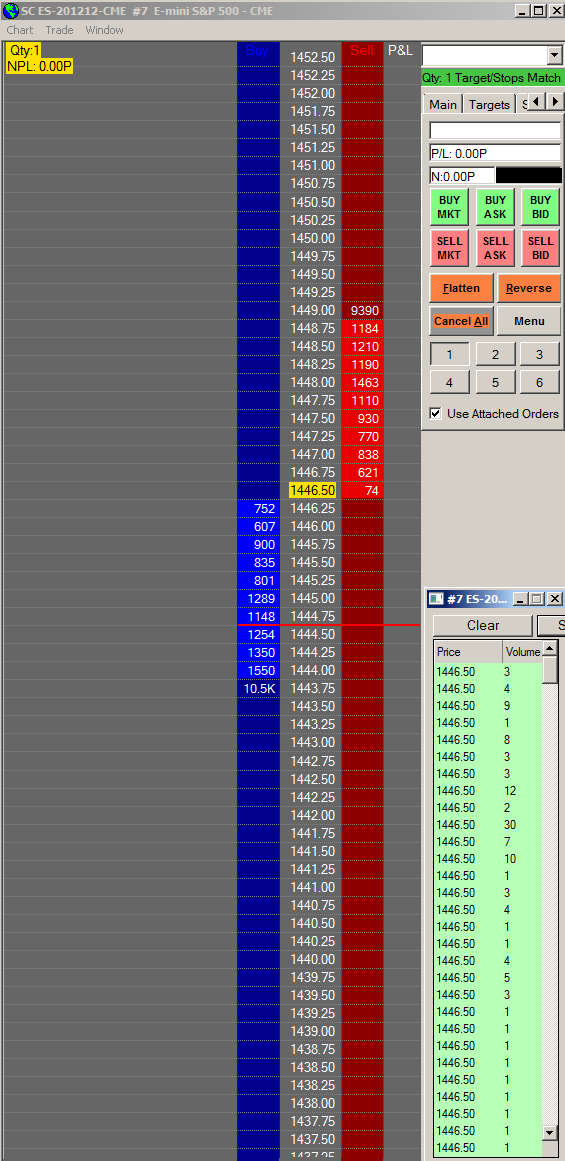Click the bid size 10.5K at 1443.75

pyautogui.click(x=259, y=689)
